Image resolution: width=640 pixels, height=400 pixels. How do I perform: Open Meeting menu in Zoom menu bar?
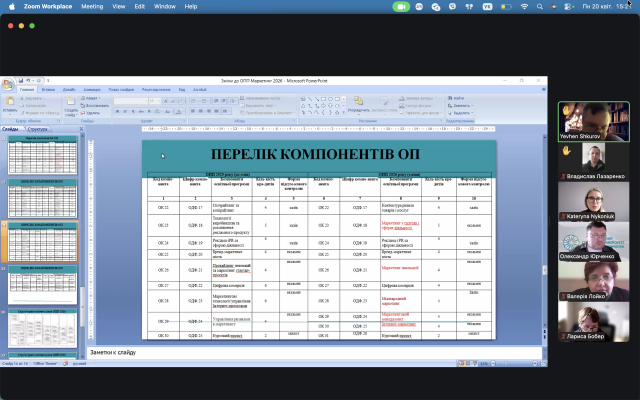pyautogui.click(x=92, y=7)
